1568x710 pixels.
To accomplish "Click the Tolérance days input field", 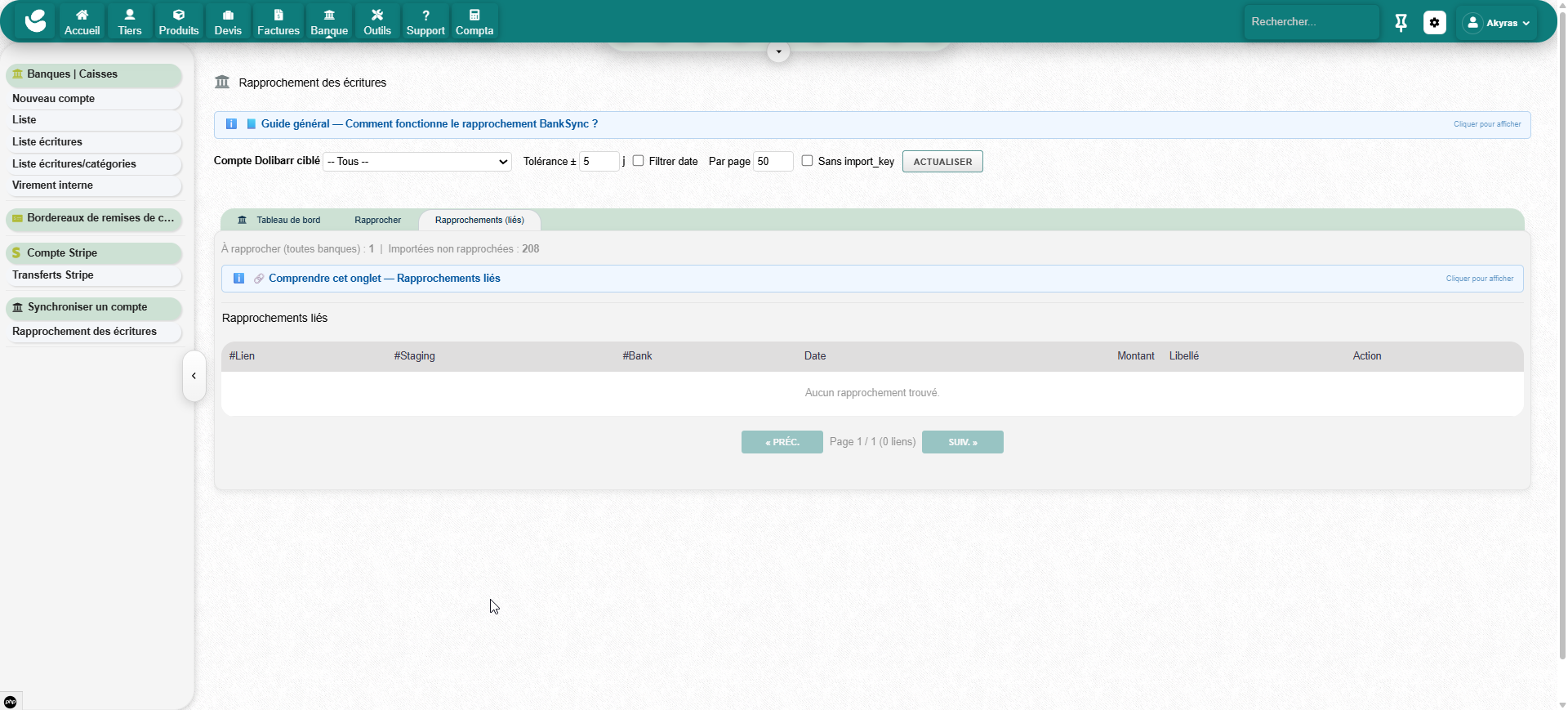I will 599,162.
